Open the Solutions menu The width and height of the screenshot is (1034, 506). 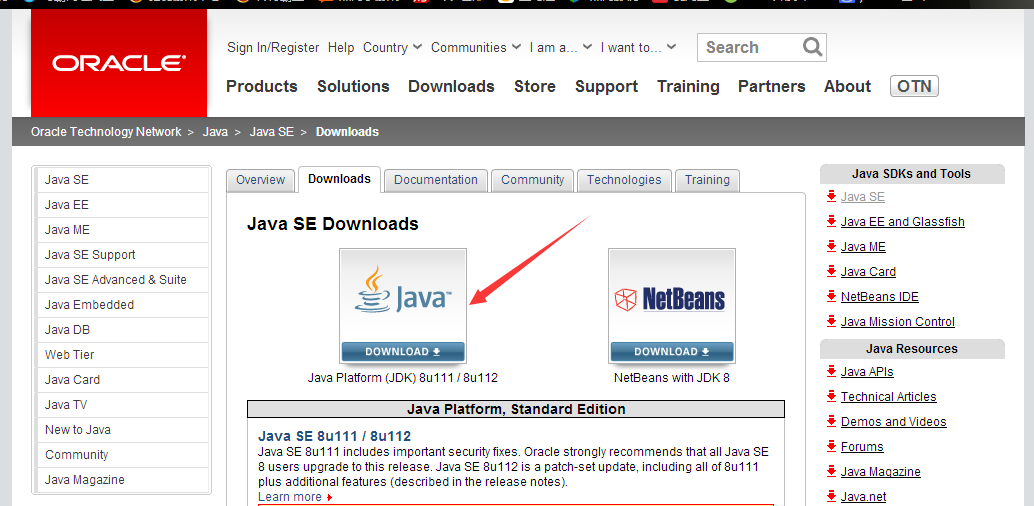click(x=353, y=86)
